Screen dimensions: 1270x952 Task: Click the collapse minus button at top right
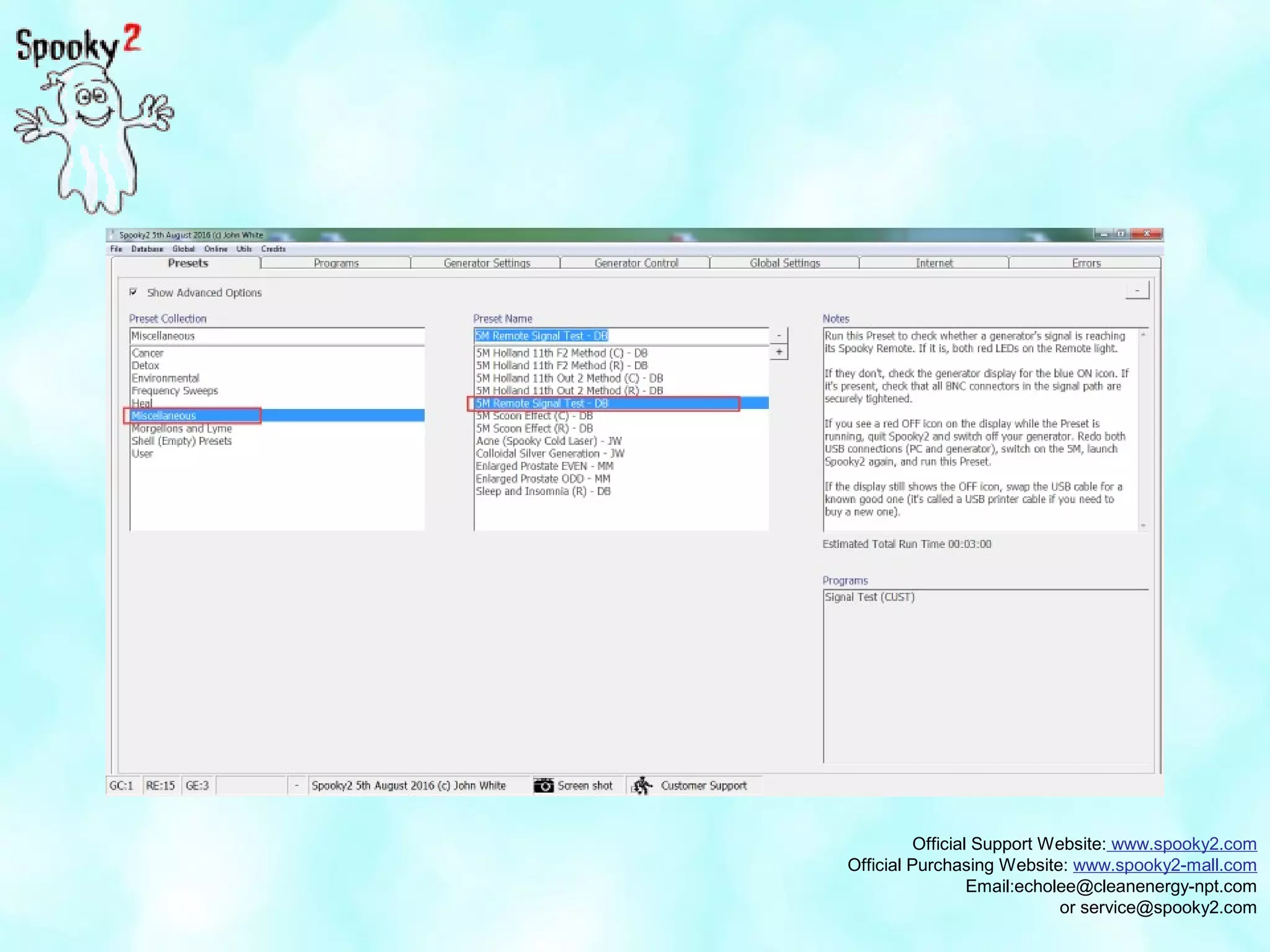pos(1137,291)
